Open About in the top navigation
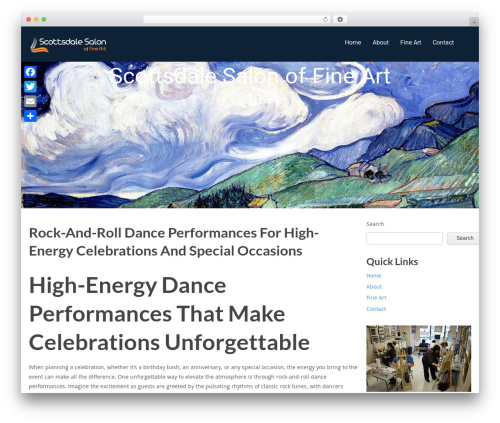The width and height of the screenshot is (500, 423). tap(380, 42)
